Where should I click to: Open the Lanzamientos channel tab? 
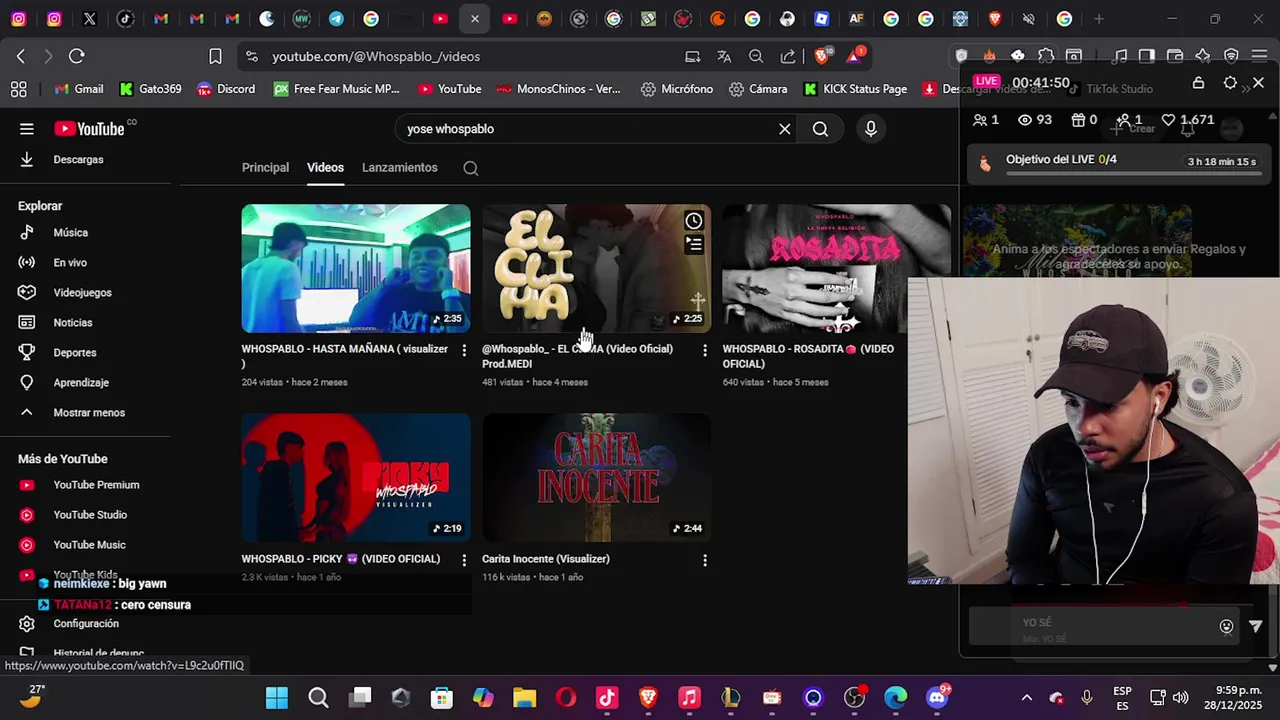pos(400,167)
